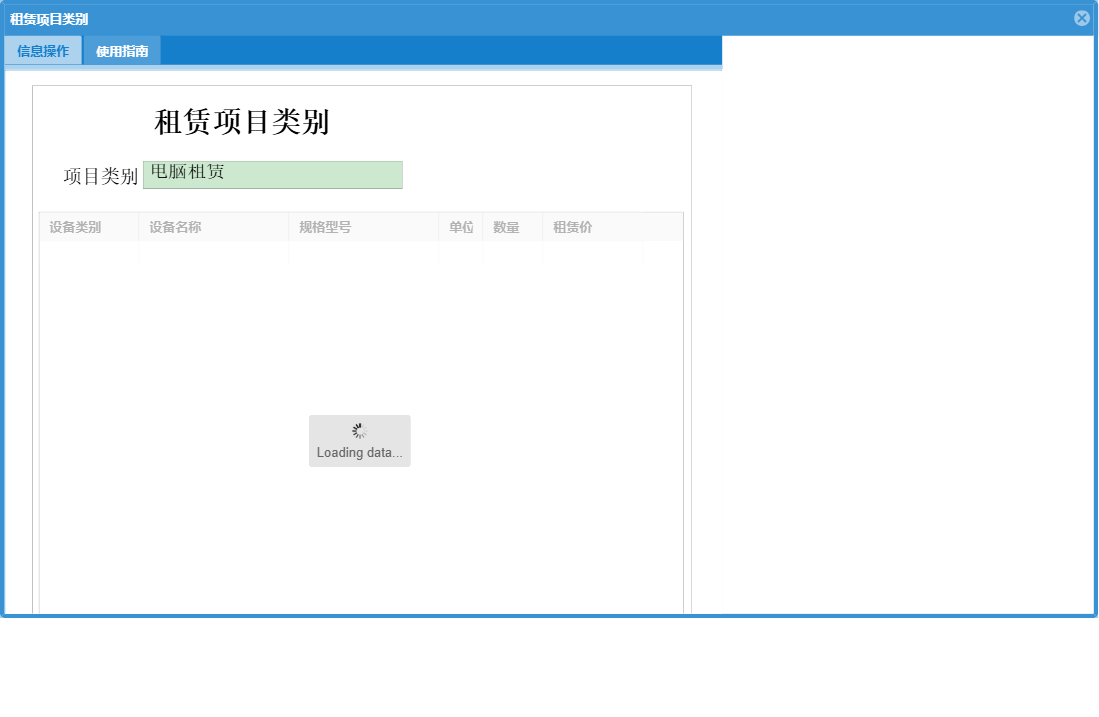The image size is (1099, 717).
Task: Click first row cell under 设备名称
Action: 213,254
